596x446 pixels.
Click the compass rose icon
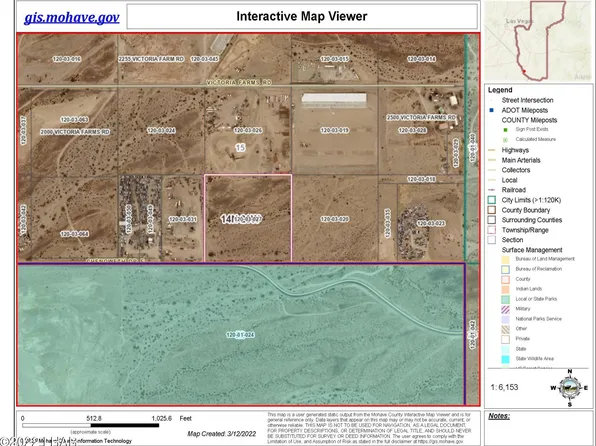click(x=569, y=387)
